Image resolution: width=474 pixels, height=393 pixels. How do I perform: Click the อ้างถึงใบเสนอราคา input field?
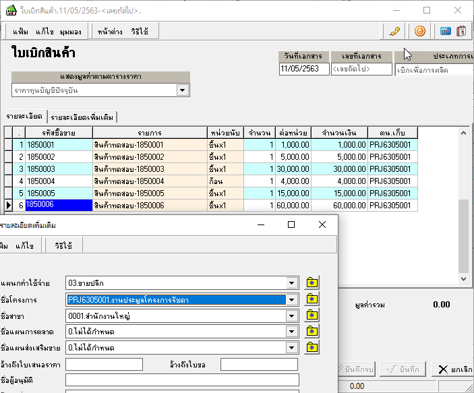(104, 364)
